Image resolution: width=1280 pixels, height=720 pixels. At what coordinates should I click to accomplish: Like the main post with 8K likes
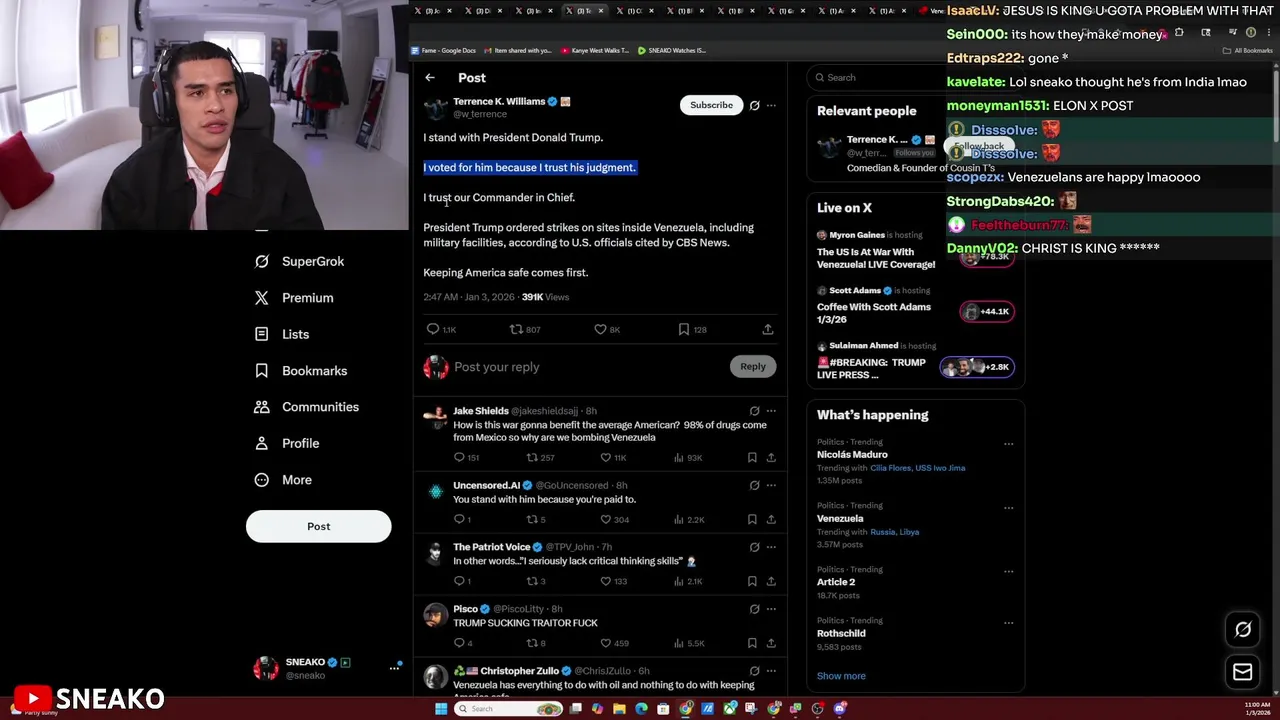(x=600, y=329)
